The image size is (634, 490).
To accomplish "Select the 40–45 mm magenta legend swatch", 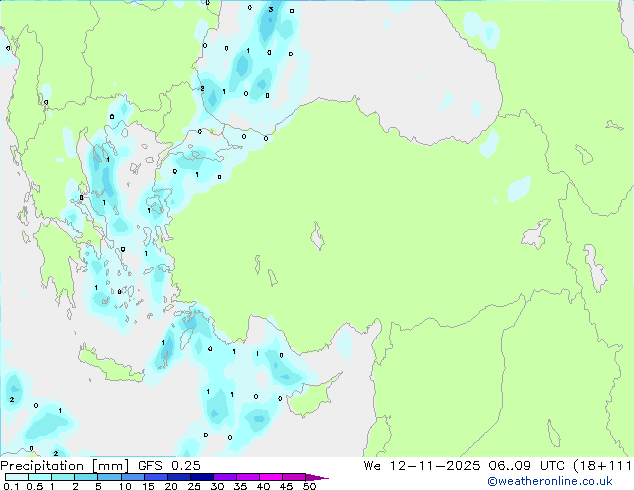I will [x=271, y=477].
